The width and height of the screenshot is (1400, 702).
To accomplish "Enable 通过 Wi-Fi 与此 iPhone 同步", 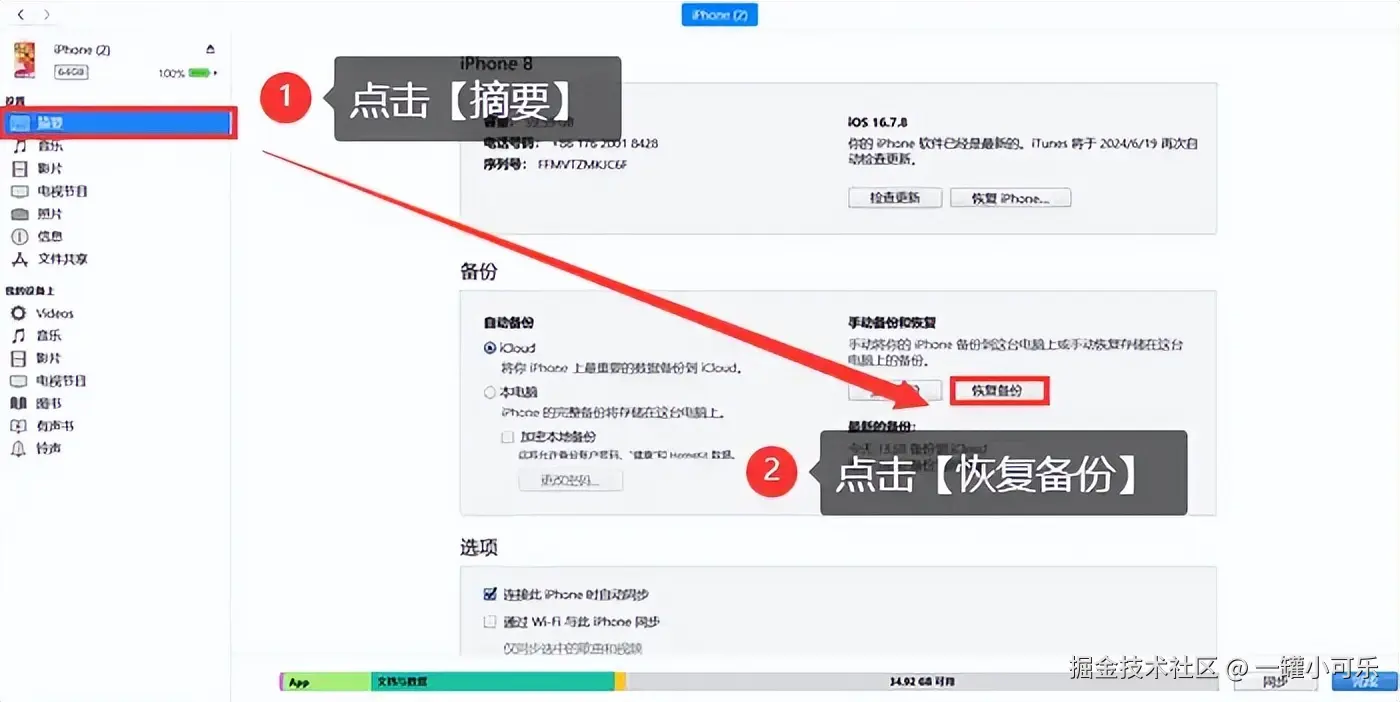I will (x=490, y=622).
